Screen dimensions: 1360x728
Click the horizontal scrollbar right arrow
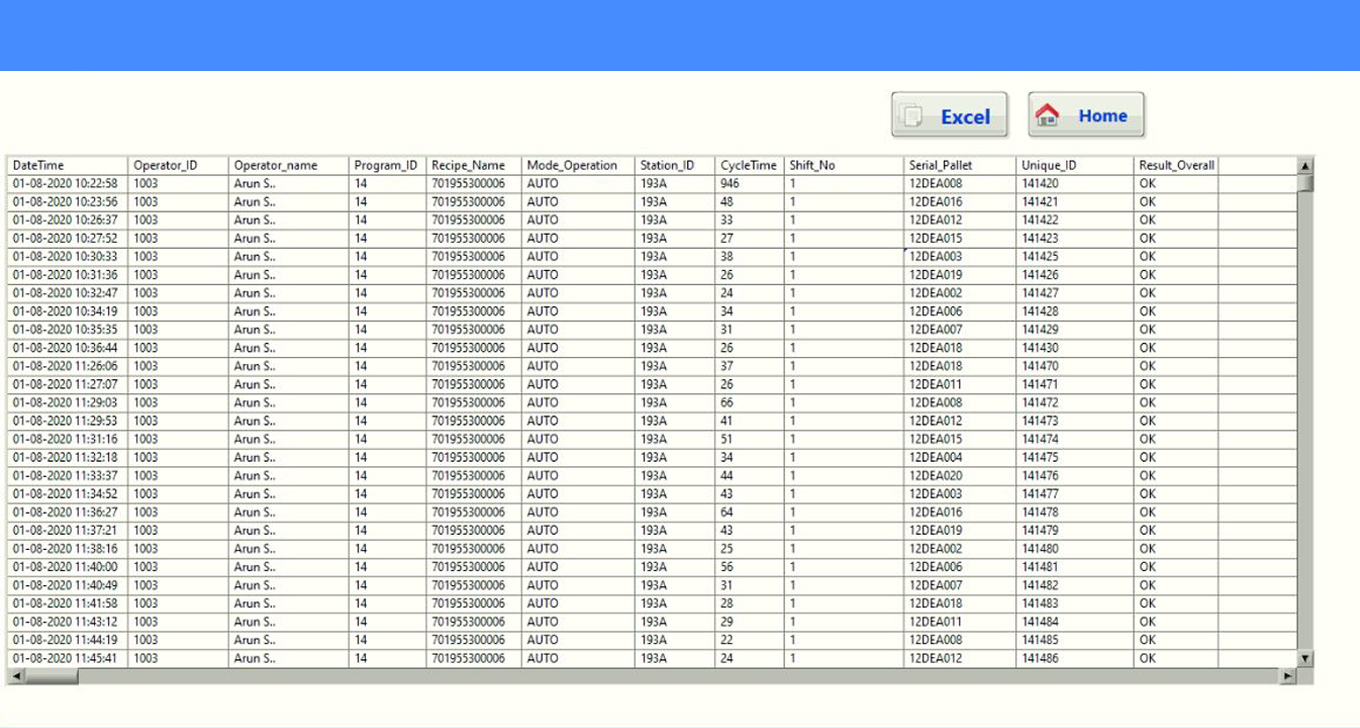coord(1288,677)
